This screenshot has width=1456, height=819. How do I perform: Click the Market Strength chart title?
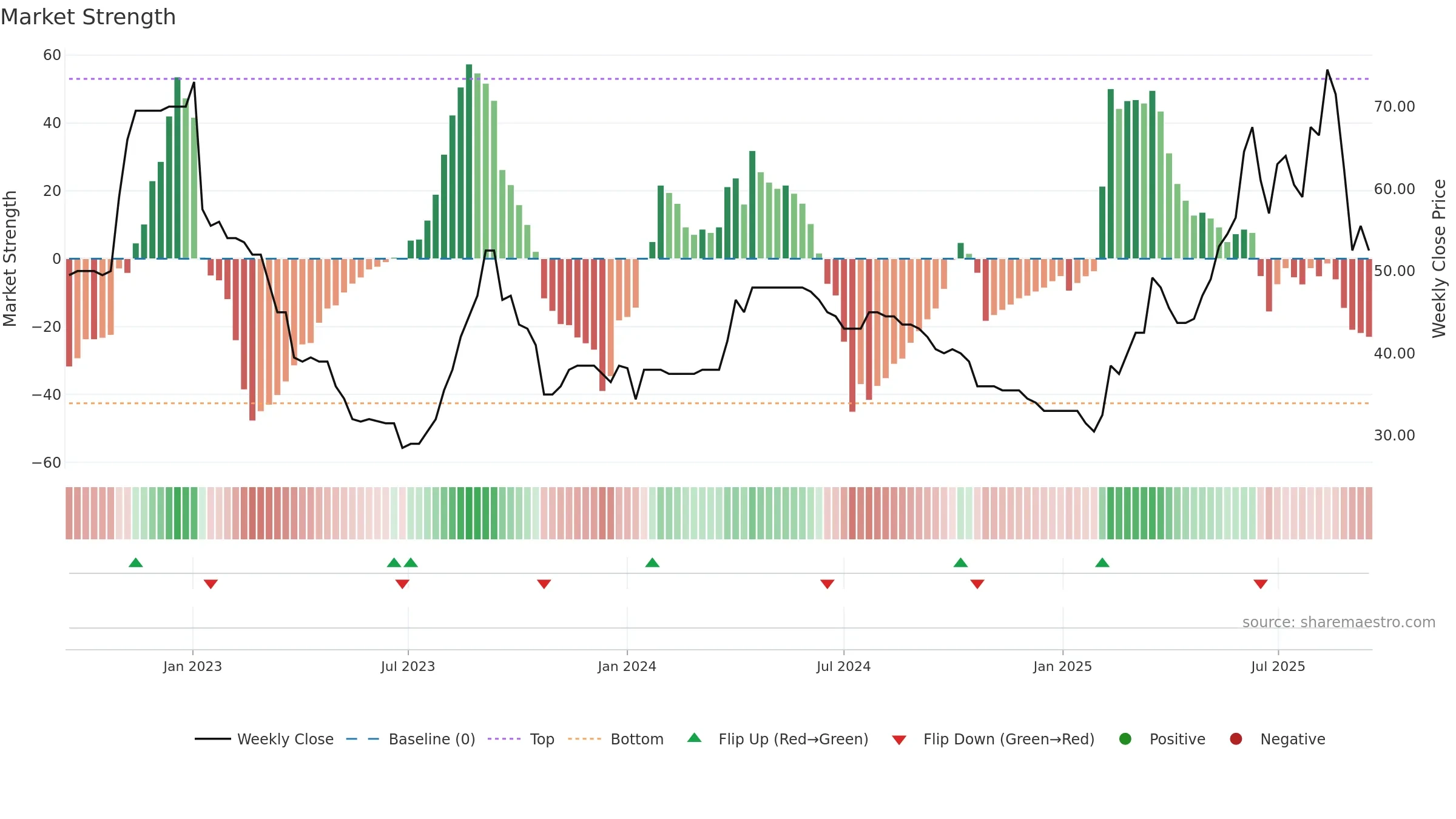(88, 17)
